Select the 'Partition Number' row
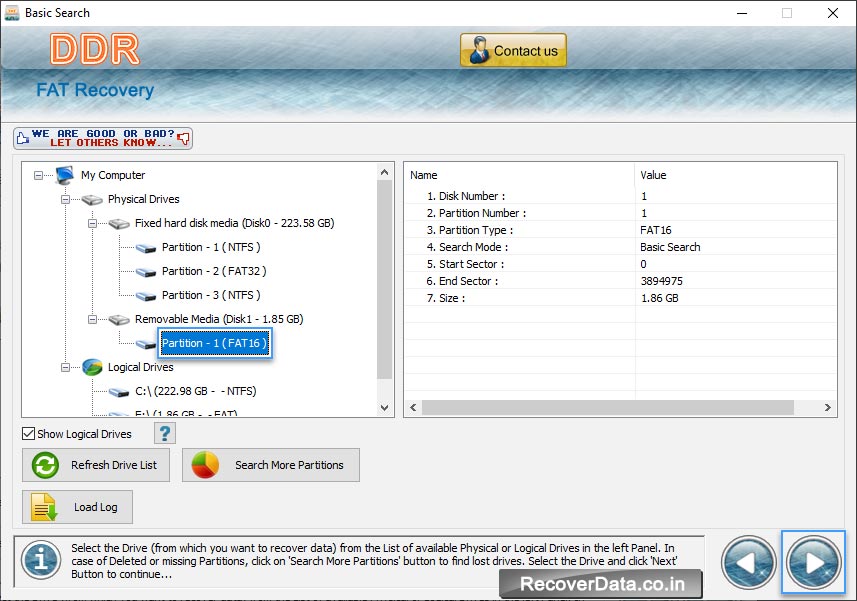 (x=621, y=213)
